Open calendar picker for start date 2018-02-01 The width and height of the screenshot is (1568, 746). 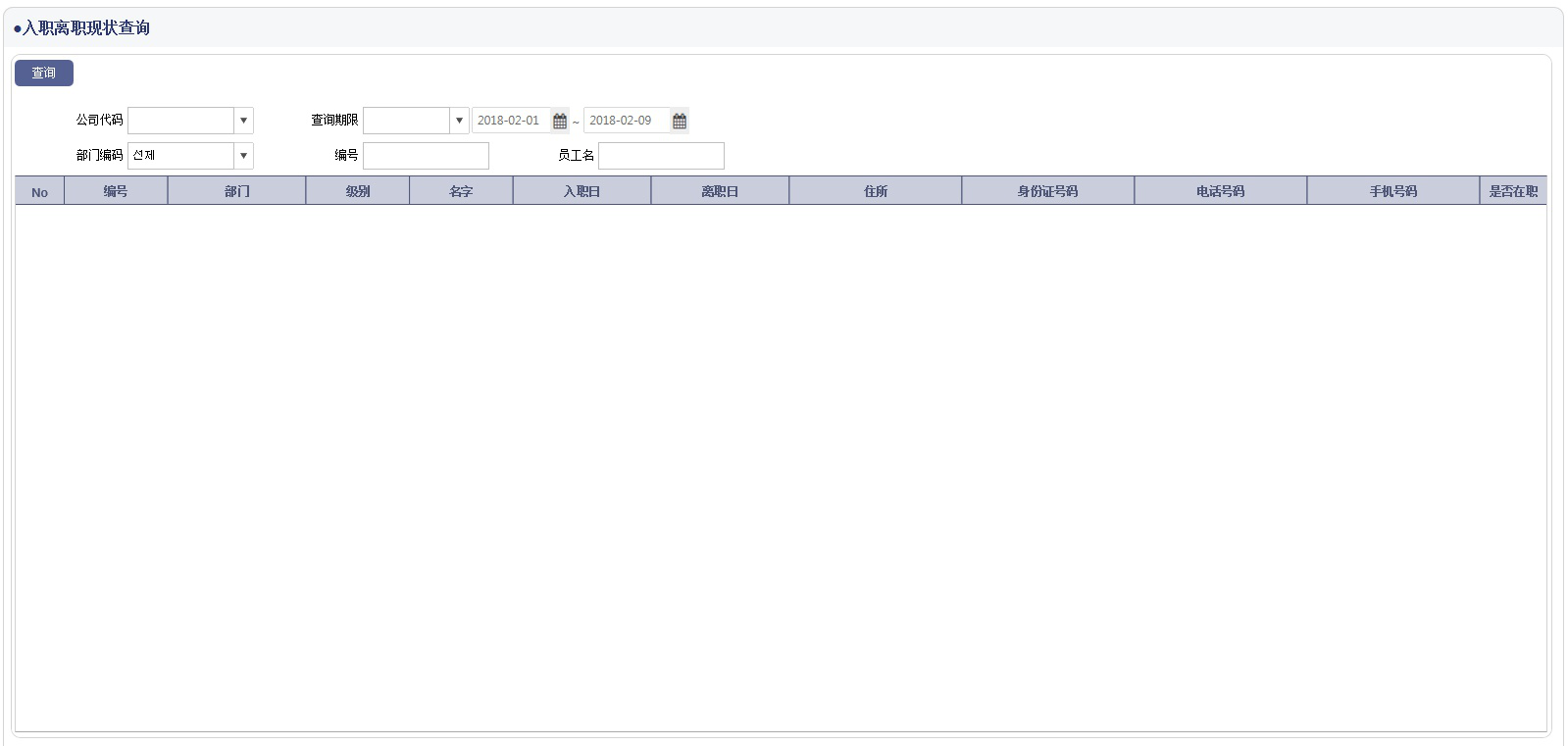pyautogui.click(x=560, y=121)
